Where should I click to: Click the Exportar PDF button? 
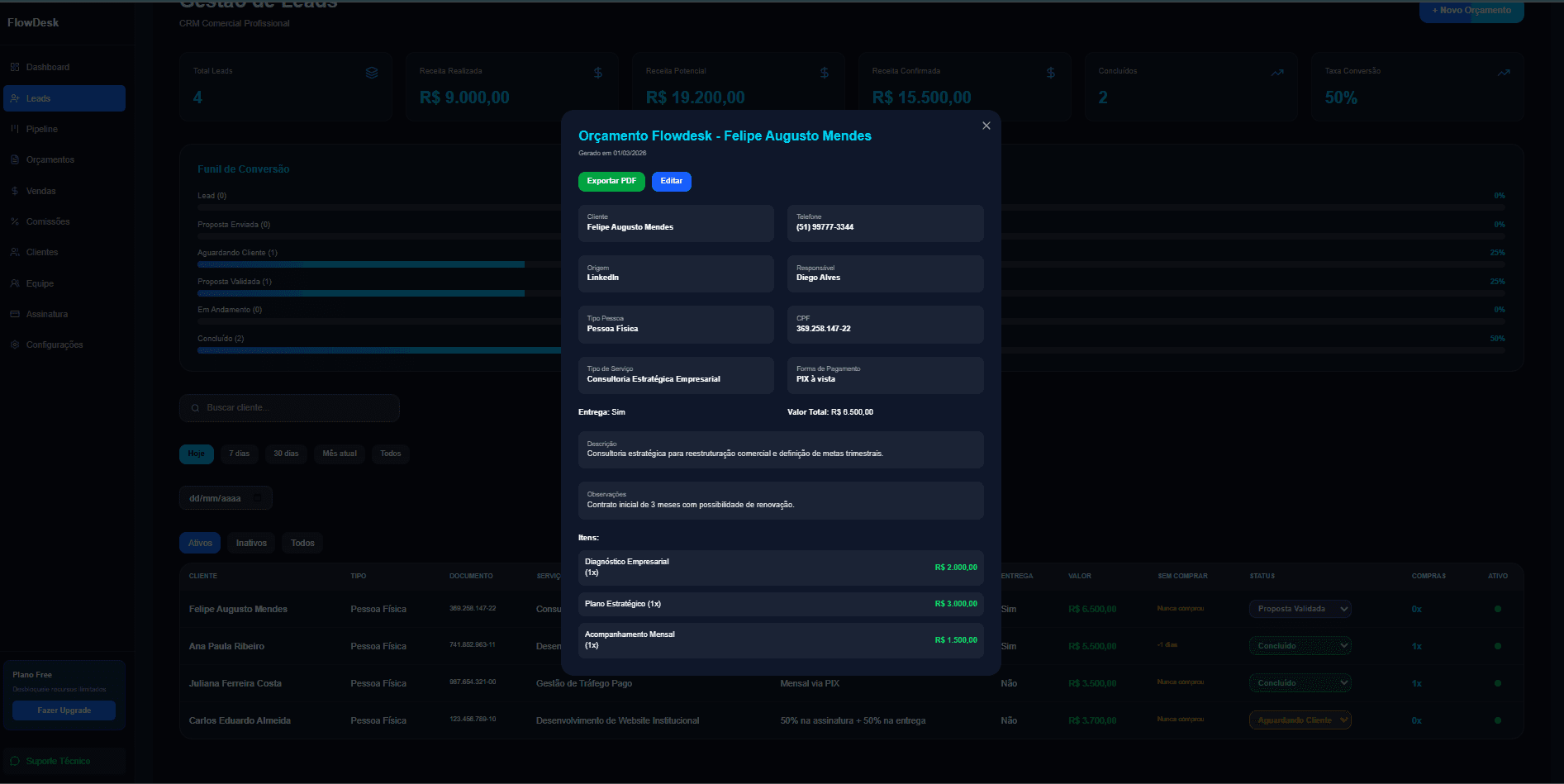click(x=611, y=181)
